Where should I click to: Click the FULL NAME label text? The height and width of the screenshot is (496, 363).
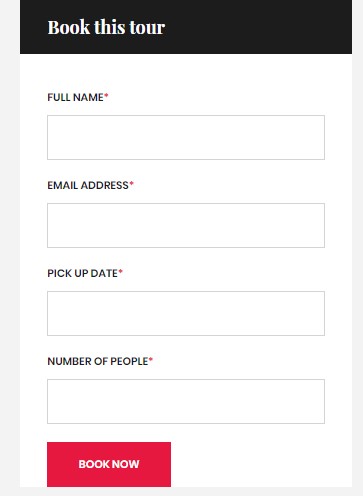coord(75,97)
